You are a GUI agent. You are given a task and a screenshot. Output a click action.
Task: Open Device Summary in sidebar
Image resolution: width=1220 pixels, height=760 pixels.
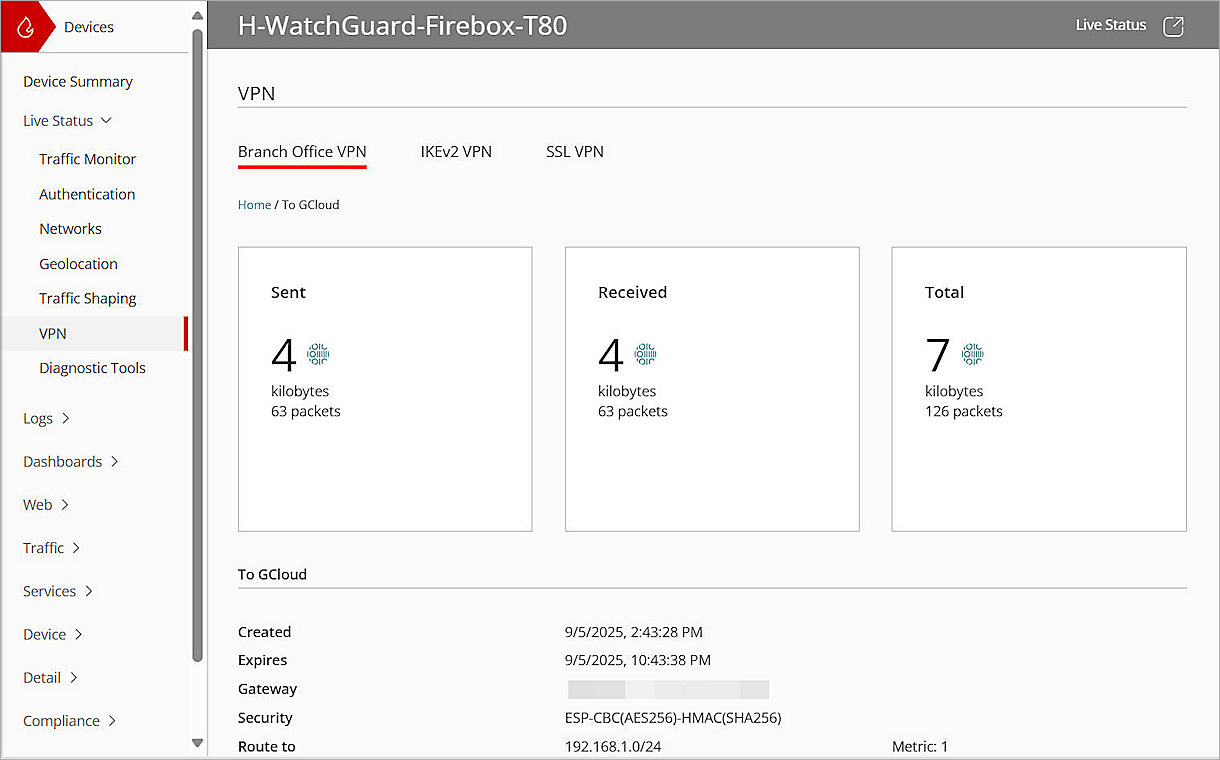[78, 82]
